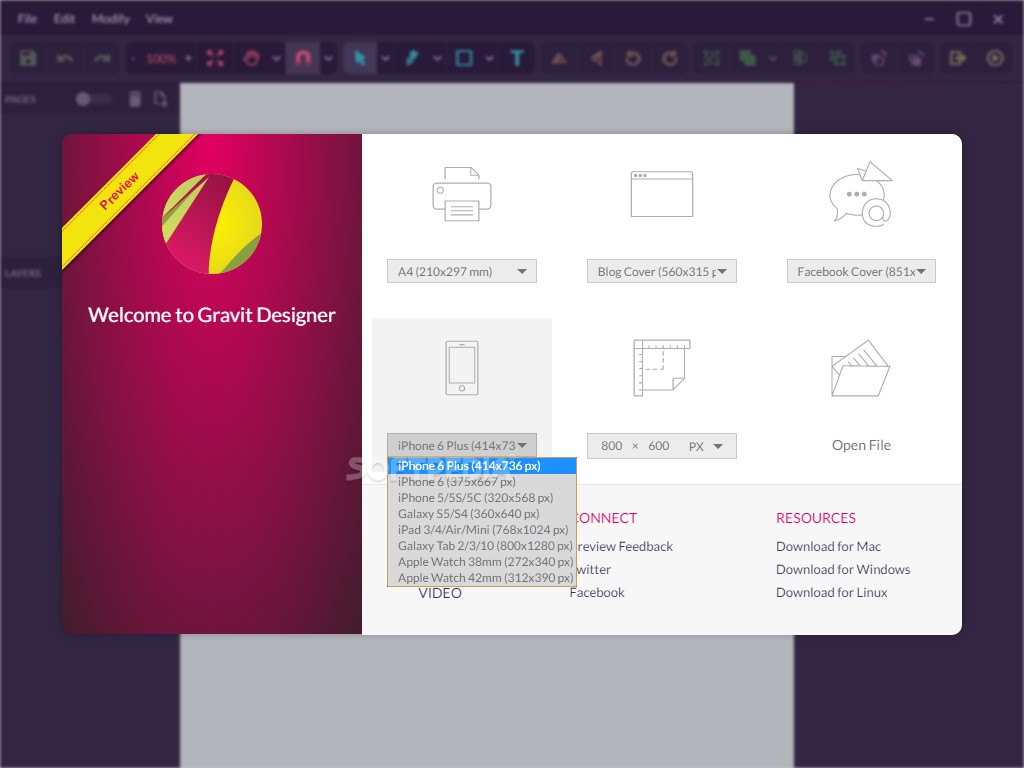This screenshot has height=768, width=1024.
Task: Click the export icon in toolbar
Action: [x=957, y=58]
